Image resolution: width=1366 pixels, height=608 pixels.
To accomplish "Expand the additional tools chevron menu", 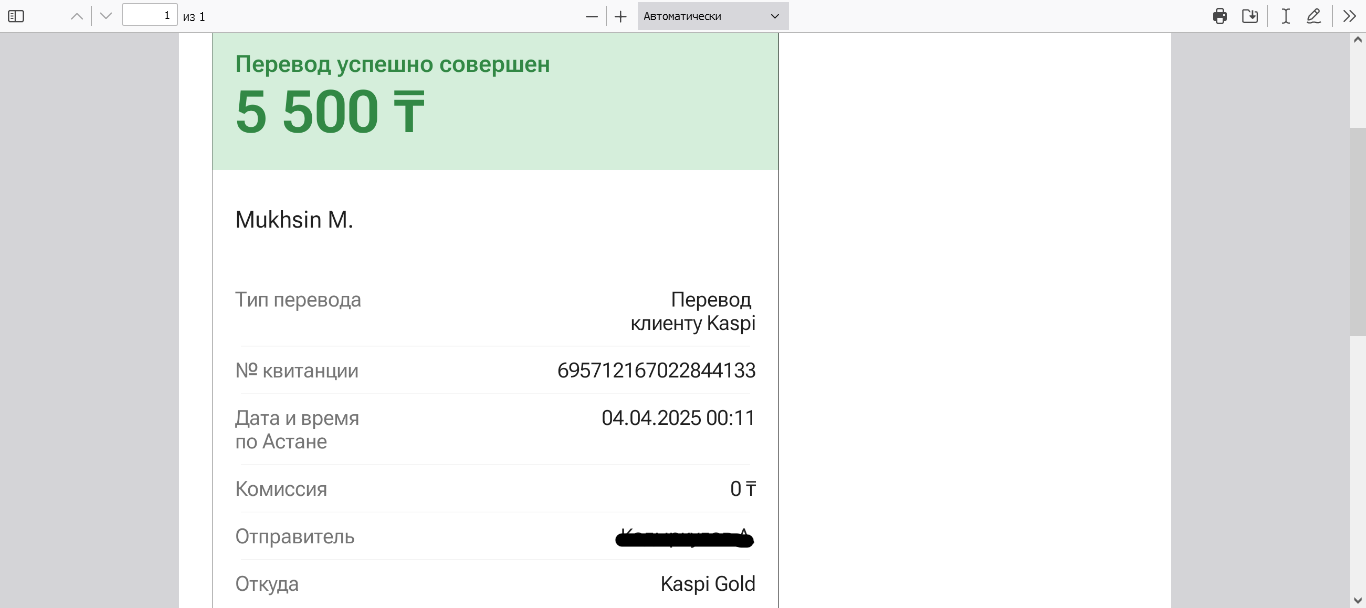I will 1350,16.
